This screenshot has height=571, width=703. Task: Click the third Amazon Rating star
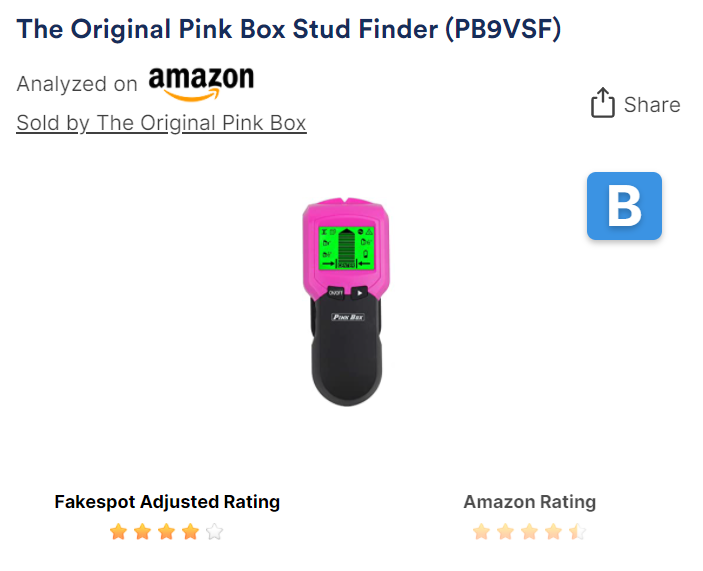coord(529,532)
